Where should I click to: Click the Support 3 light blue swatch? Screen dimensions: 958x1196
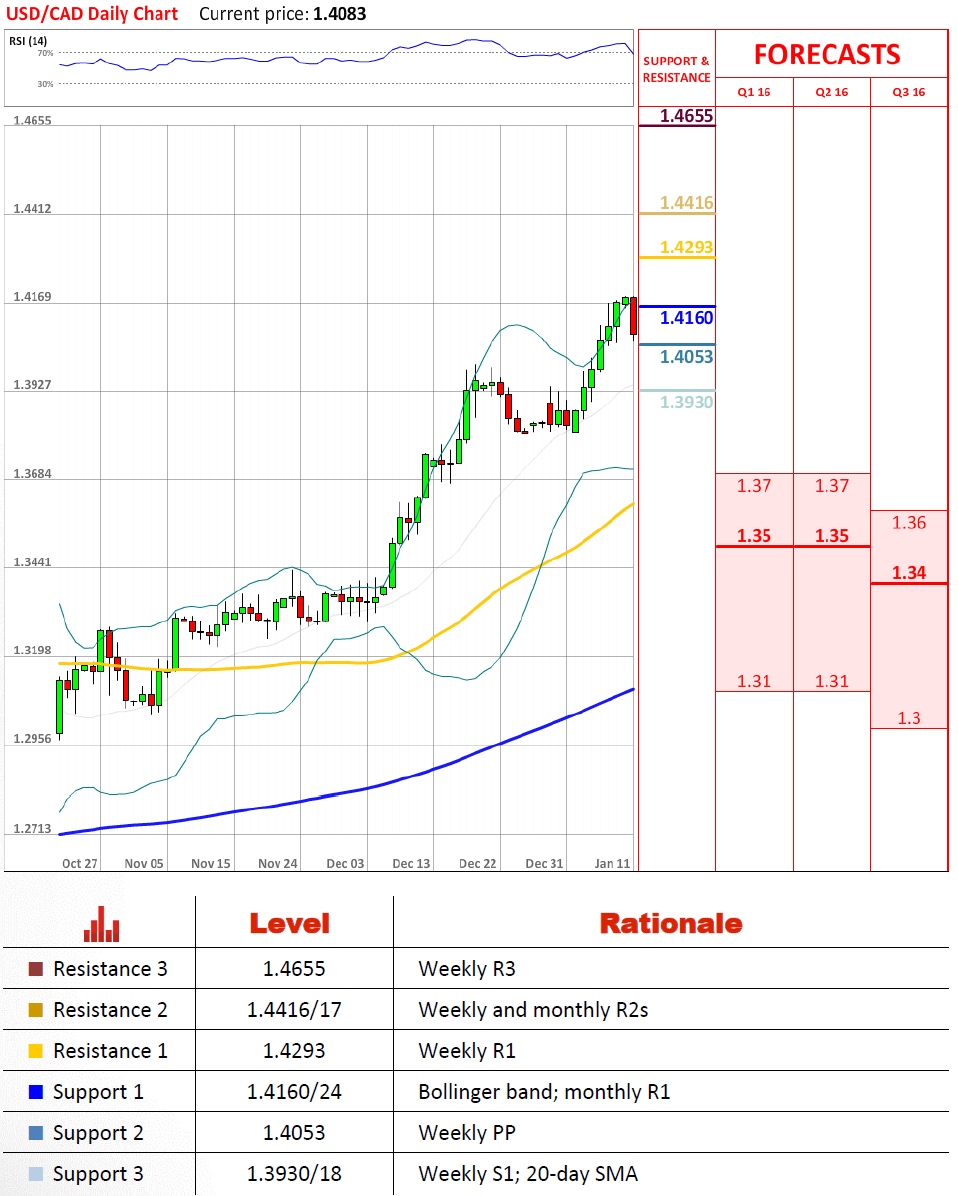point(36,1174)
